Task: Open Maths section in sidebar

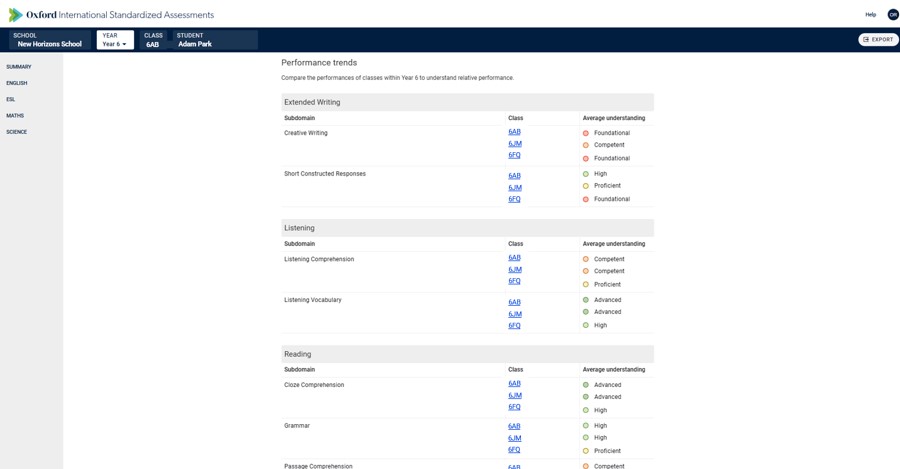Action: (x=15, y=116)
